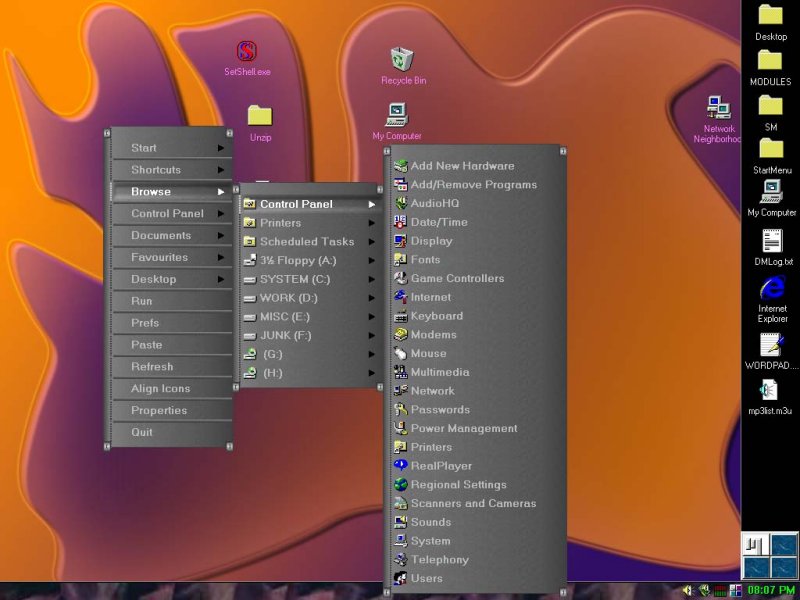Open the DMLog.txt file icon

tap(771, 241)
